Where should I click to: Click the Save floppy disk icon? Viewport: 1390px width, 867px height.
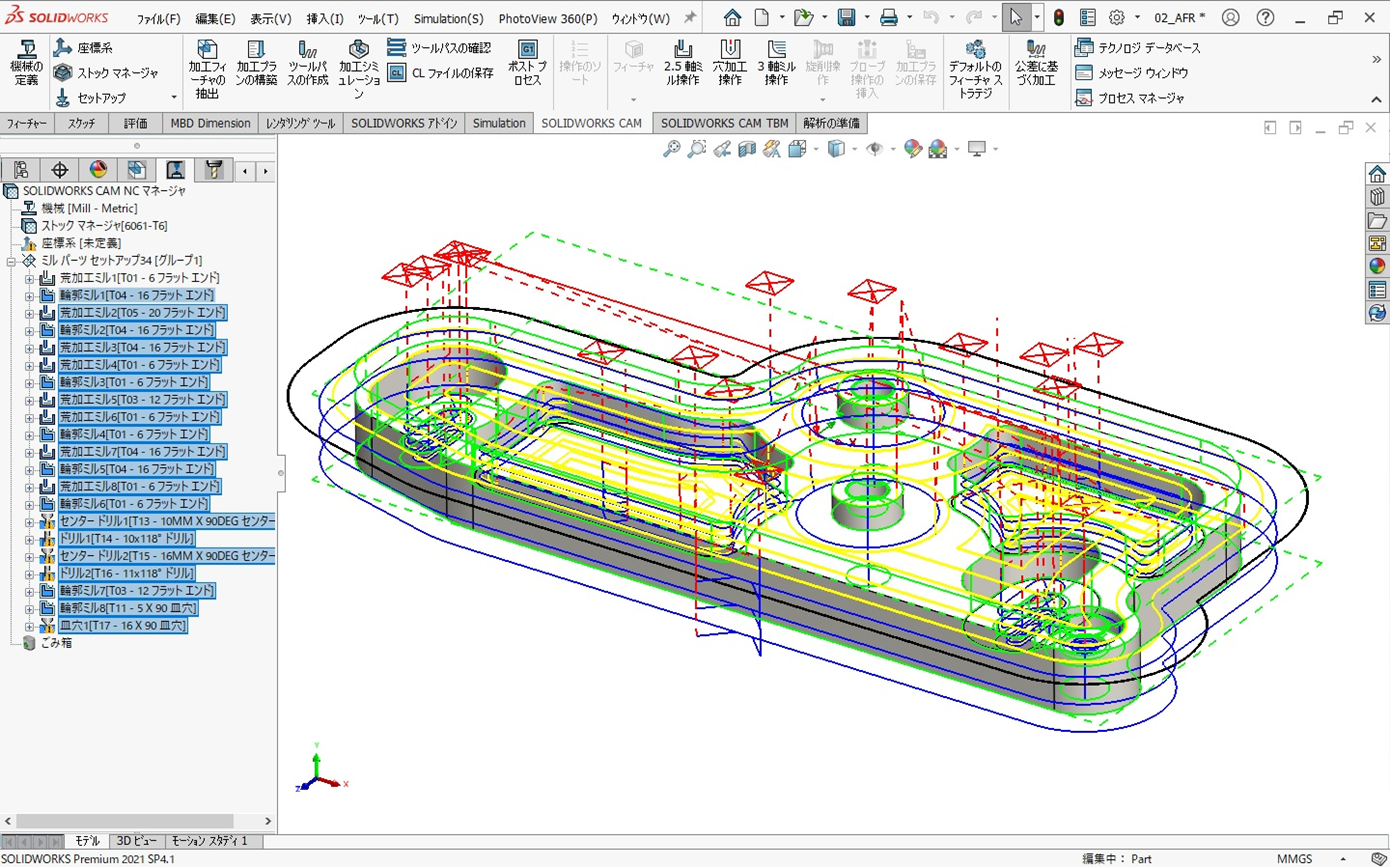[846, 17]
